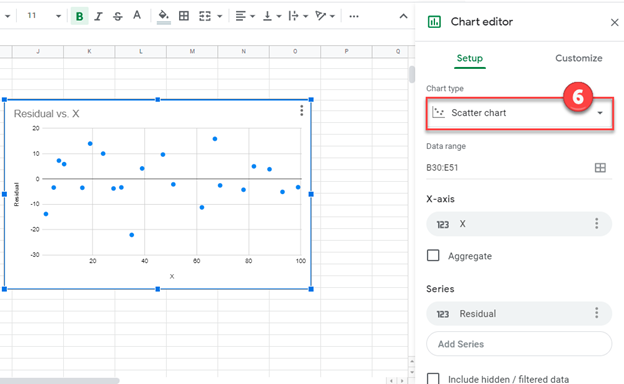The height and width of the screenshot is (384, 624).
Task: Click the vertical scrollbar thumb
Action: (x=412, y=74)
